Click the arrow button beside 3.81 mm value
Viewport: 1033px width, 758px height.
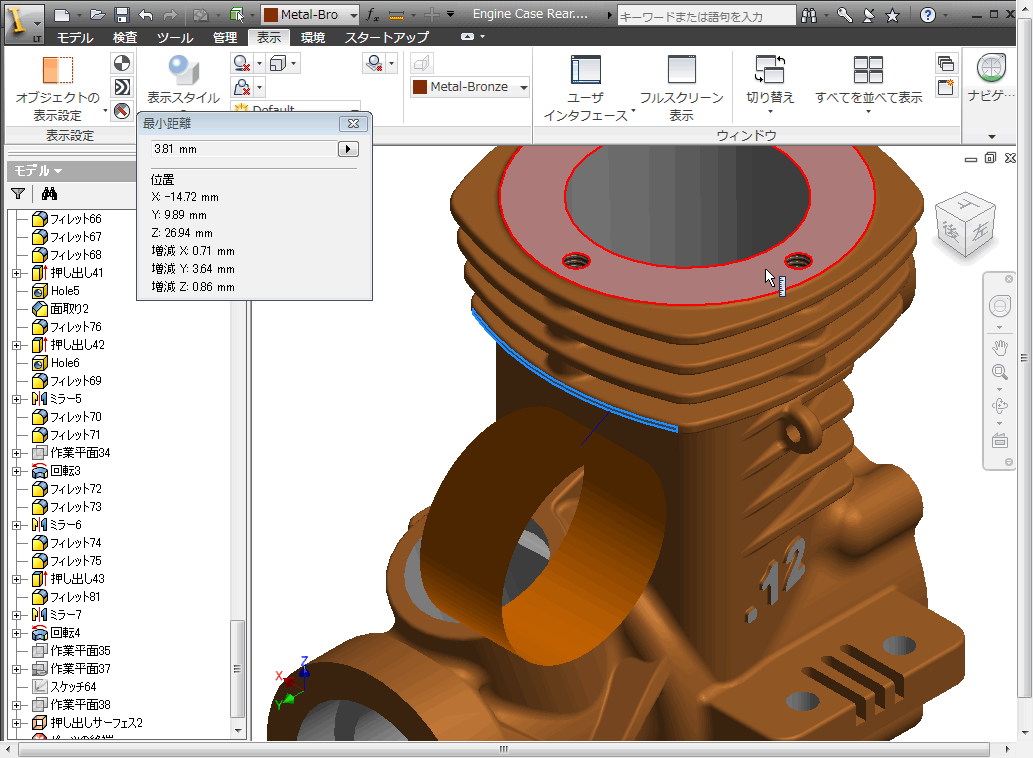(x=348, y=149)
